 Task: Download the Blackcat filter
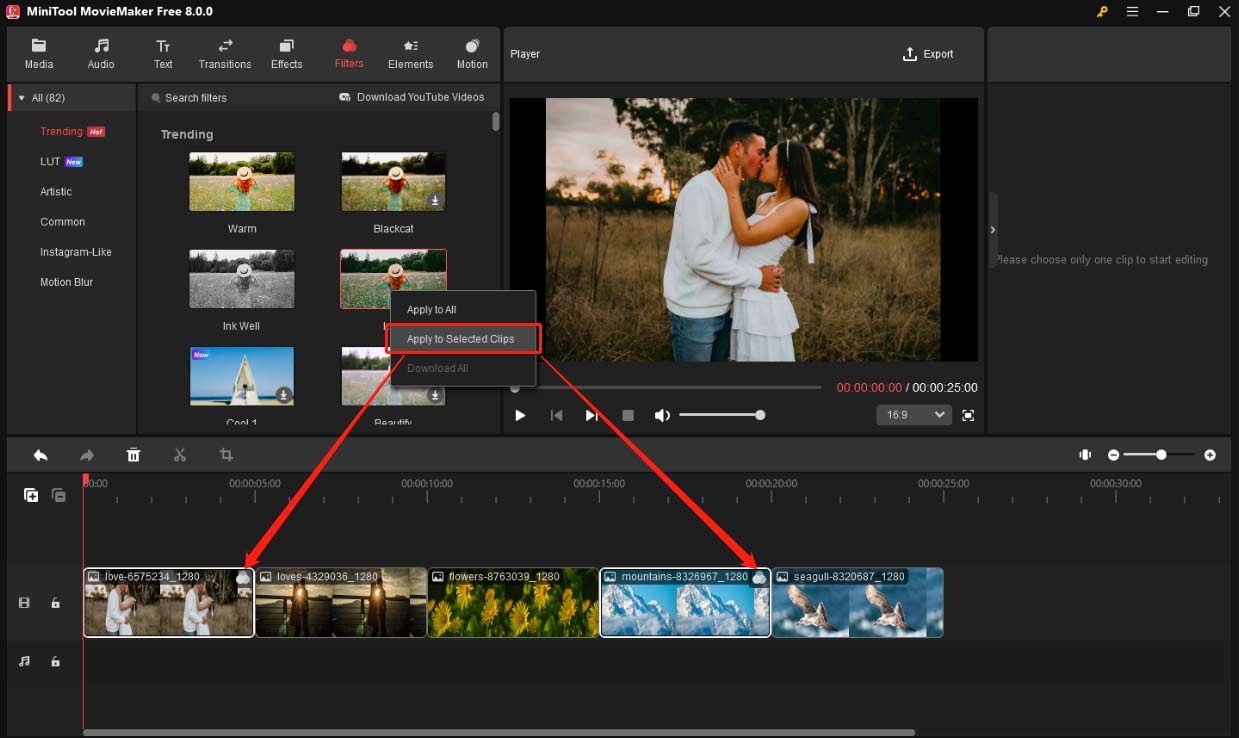(x=435, y=200)
